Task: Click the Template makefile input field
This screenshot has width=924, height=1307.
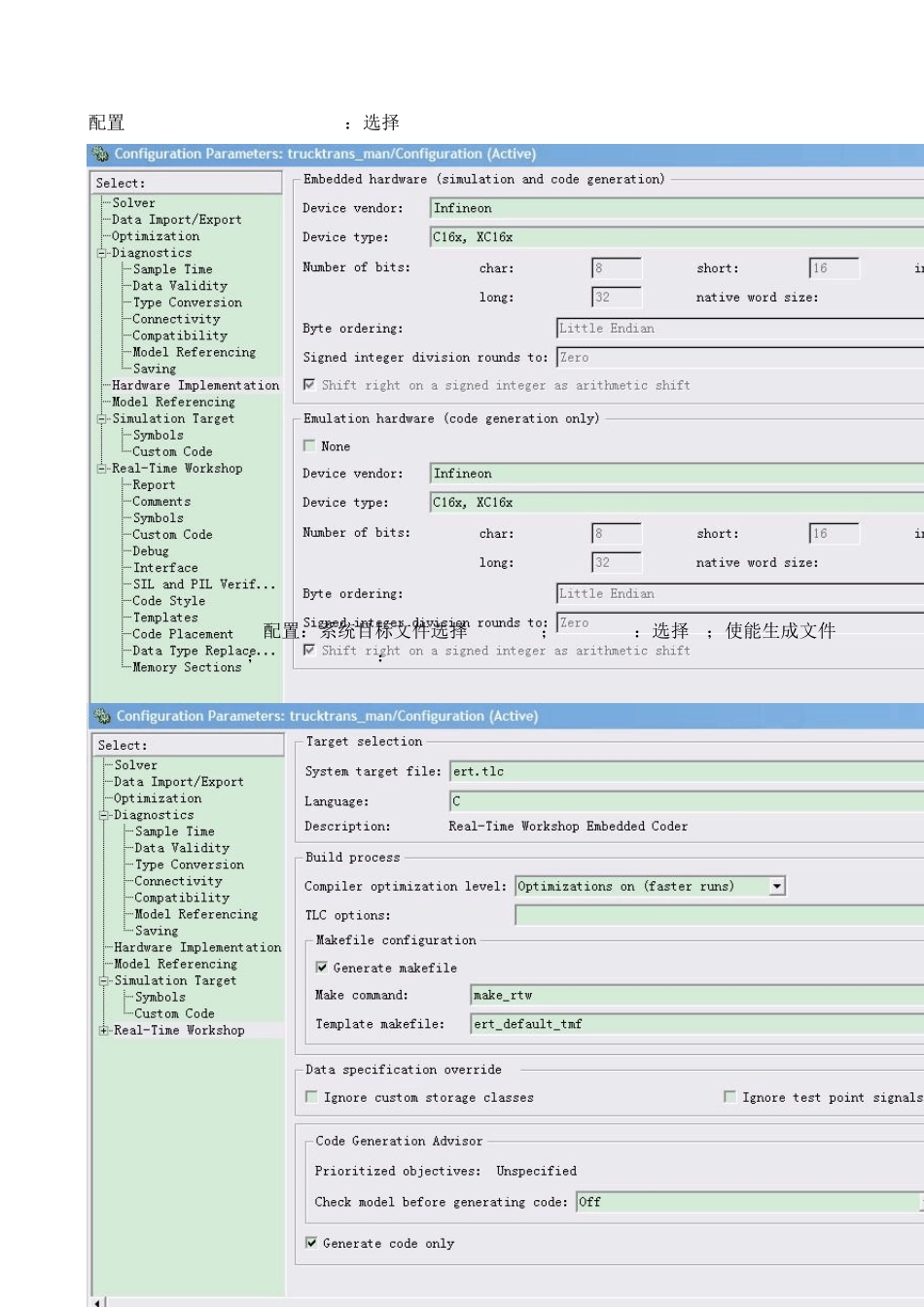Action: (691, 1024)
